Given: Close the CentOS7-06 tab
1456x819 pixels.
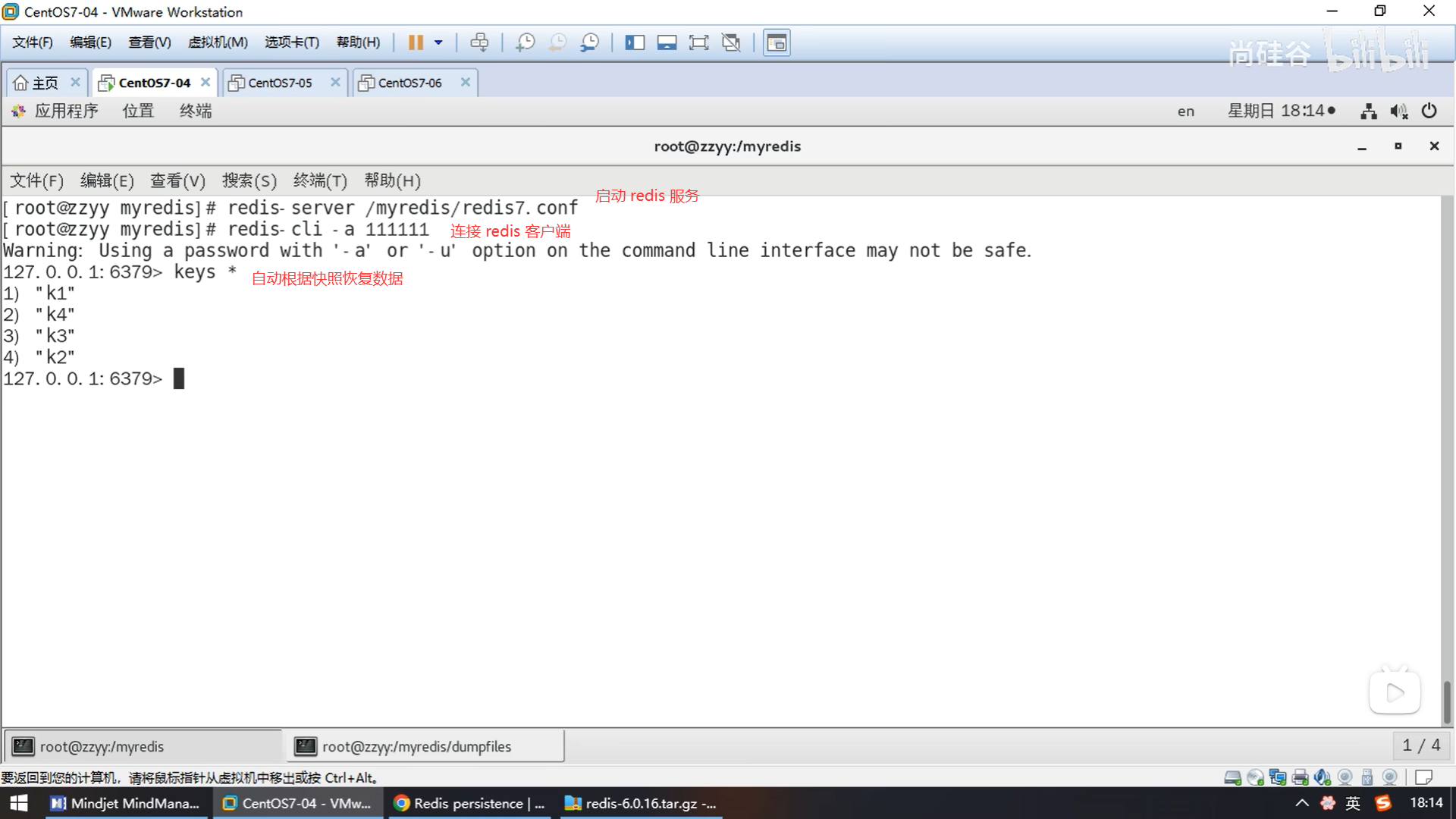Looking at the screenshot, I should click(x=466, y=82).
